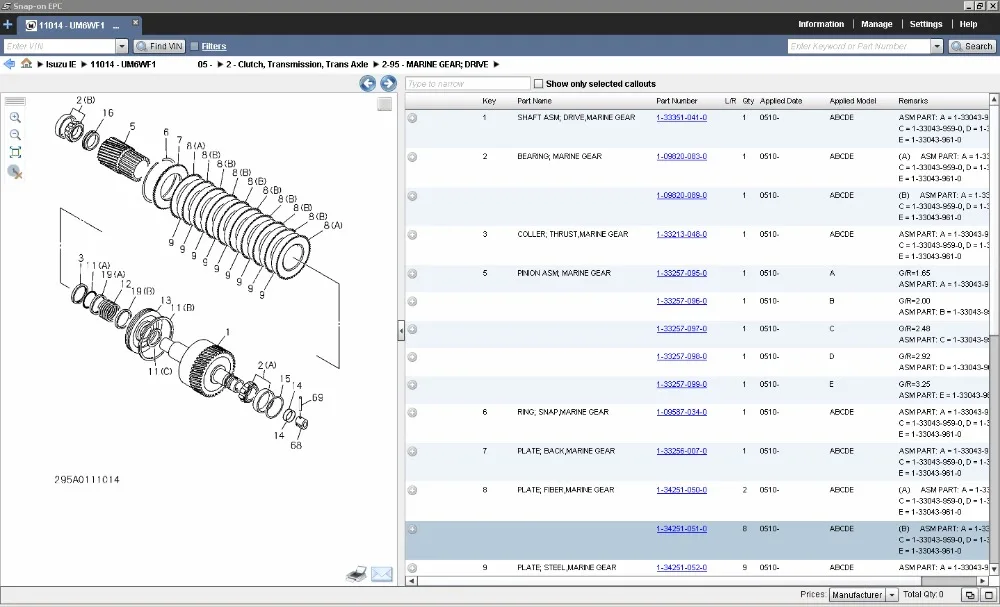Viewport: 1000px width, 607px height.
Task: Add part 1-33257-096-0 row plus icon
Action: [x=413, y=302]
